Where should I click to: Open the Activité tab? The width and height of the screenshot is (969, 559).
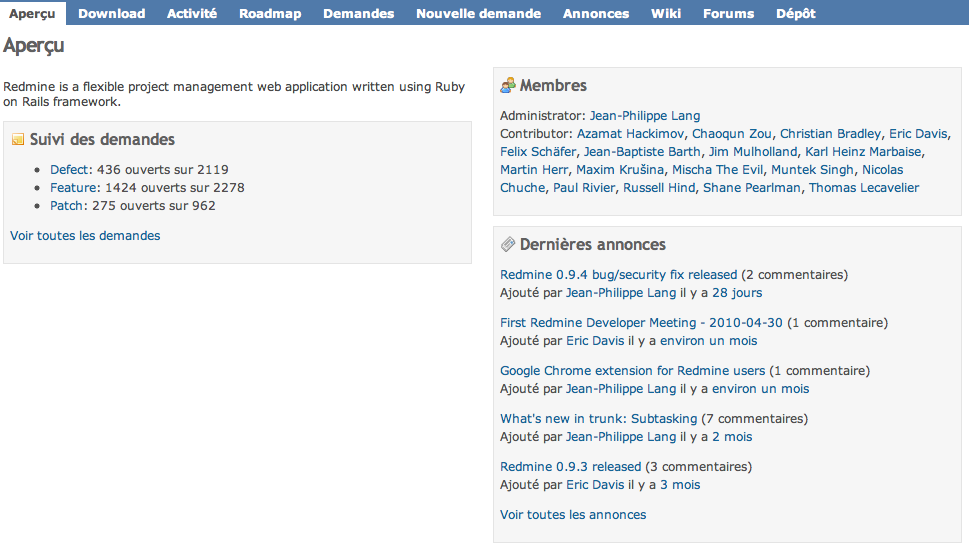click(x=192, y=13)
